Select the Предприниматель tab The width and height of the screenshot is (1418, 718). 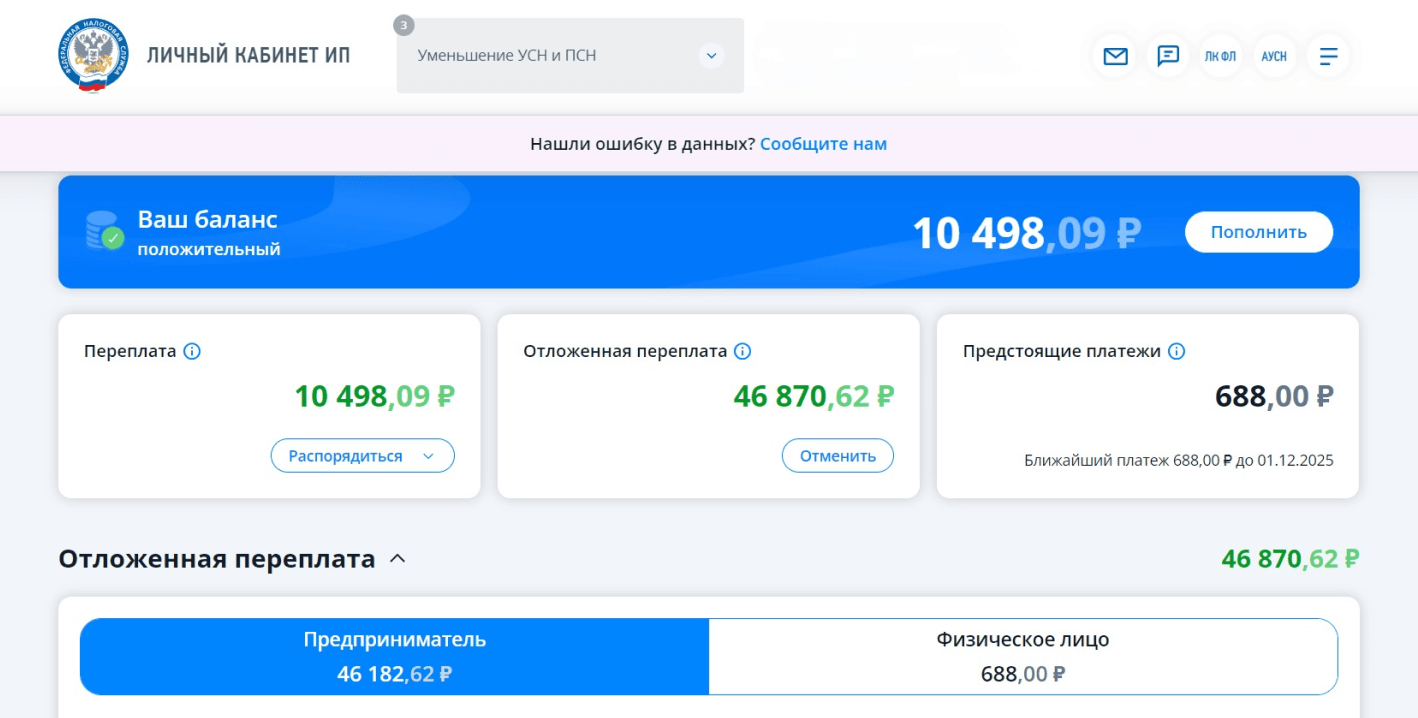click(x=394, y=656)
